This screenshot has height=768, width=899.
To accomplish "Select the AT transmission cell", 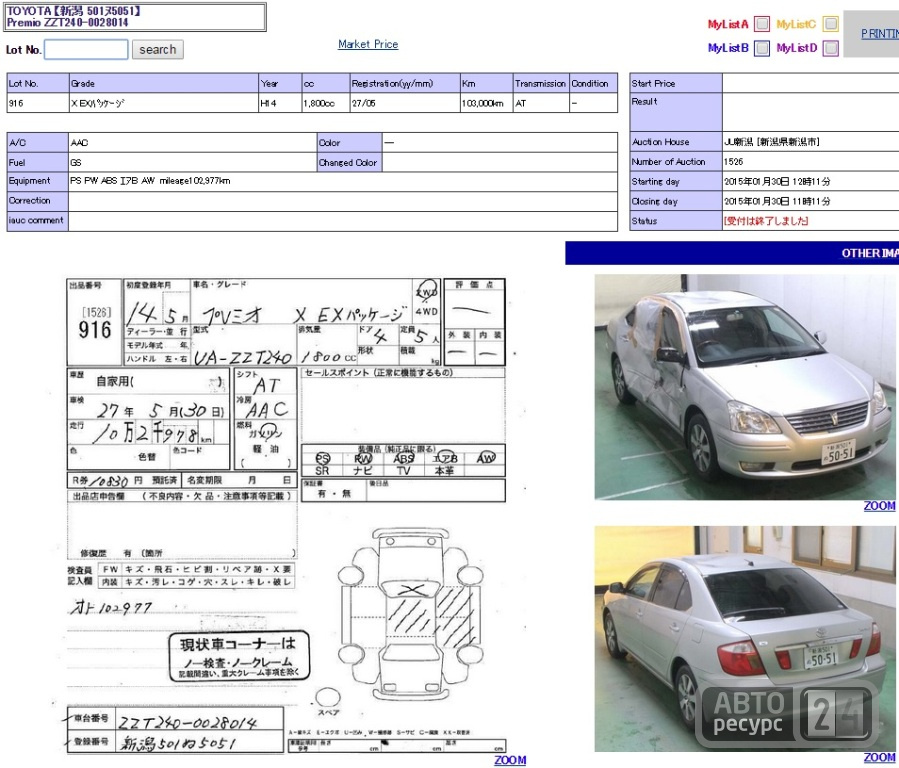I will click(541, 103).
